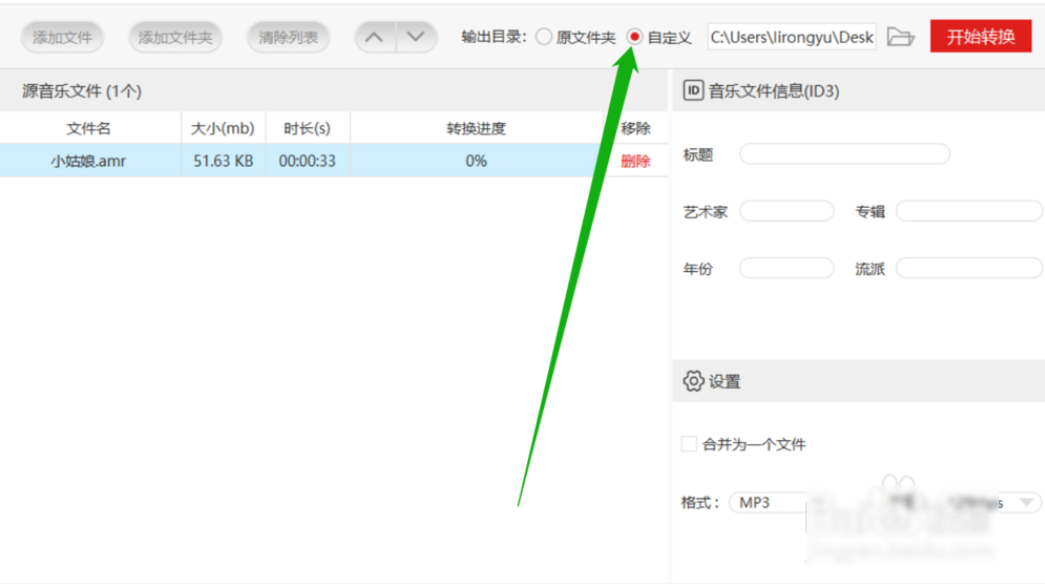The image size is (1045, 584).
Task: Select the 原文件夹 output directory option
Action: [544, 36]
